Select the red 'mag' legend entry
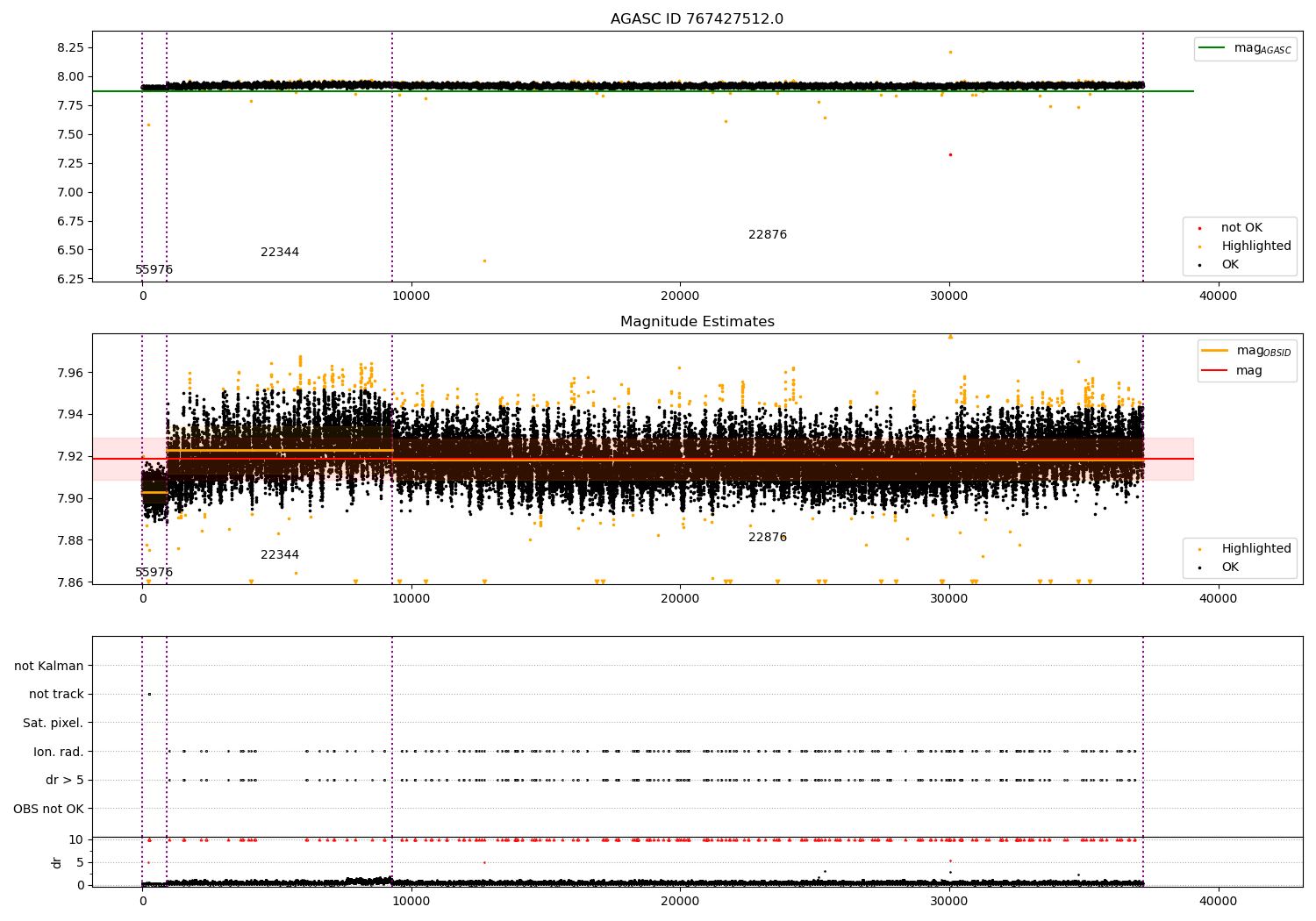The image size is (1316, 921). (x=1233, y=371)
